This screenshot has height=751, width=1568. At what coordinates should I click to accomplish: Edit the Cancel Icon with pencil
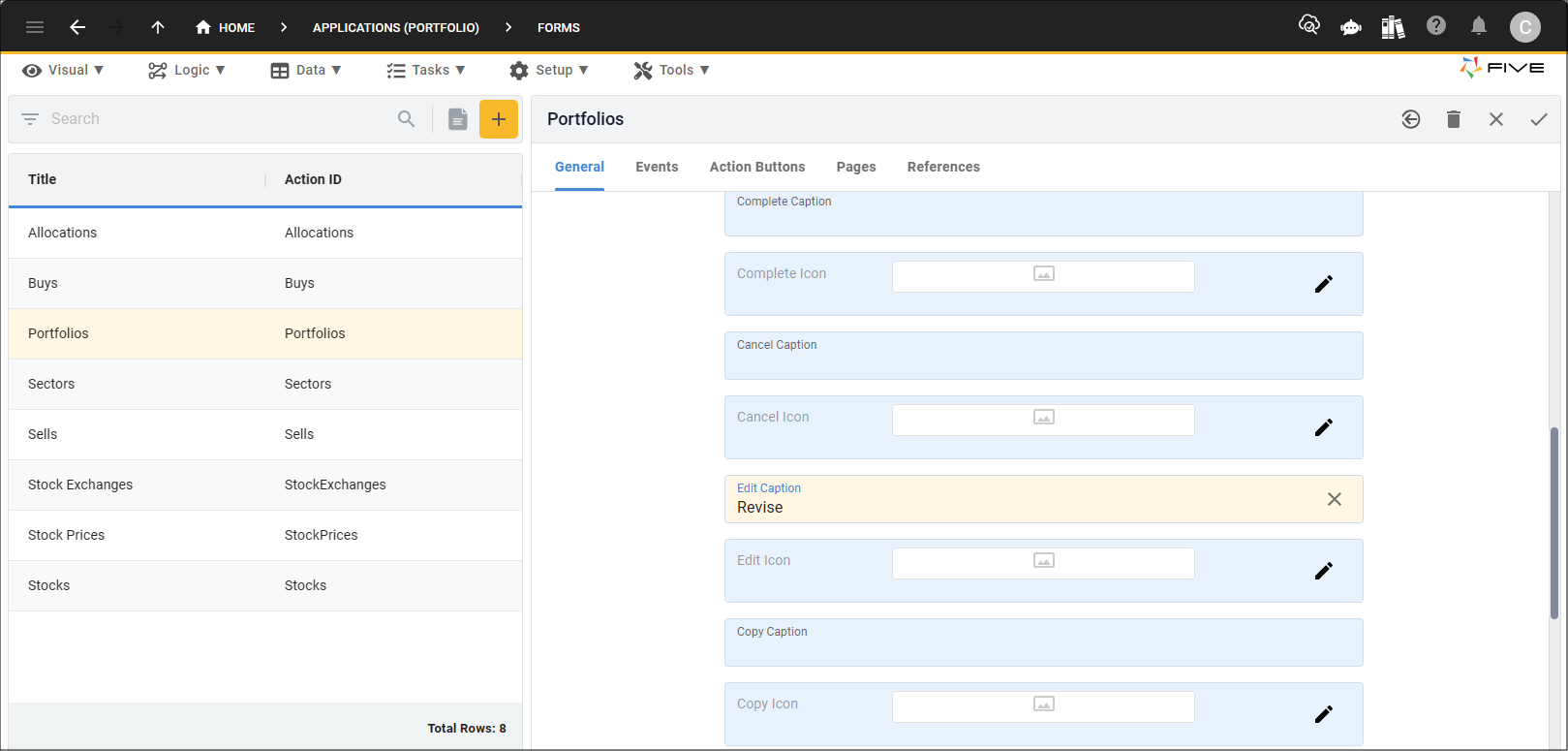point(1324,427)
